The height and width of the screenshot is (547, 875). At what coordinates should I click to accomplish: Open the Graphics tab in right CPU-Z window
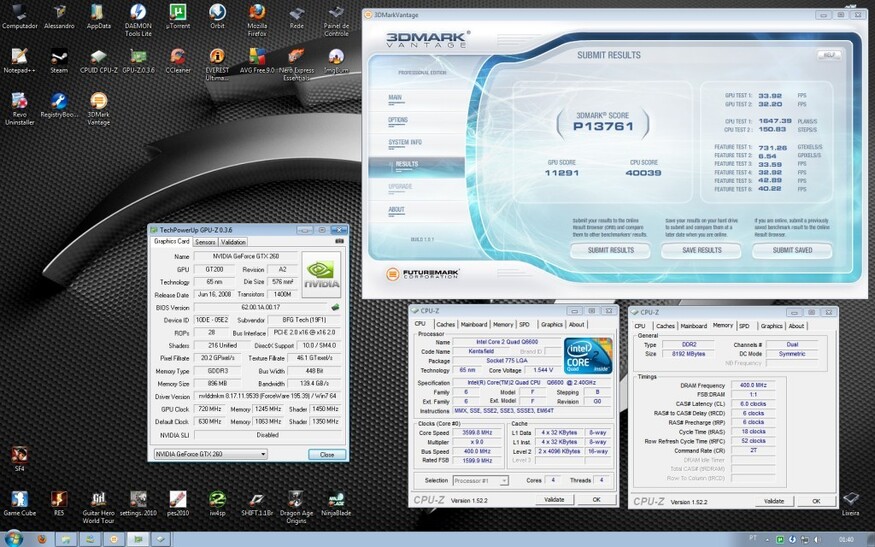(771, 326)
